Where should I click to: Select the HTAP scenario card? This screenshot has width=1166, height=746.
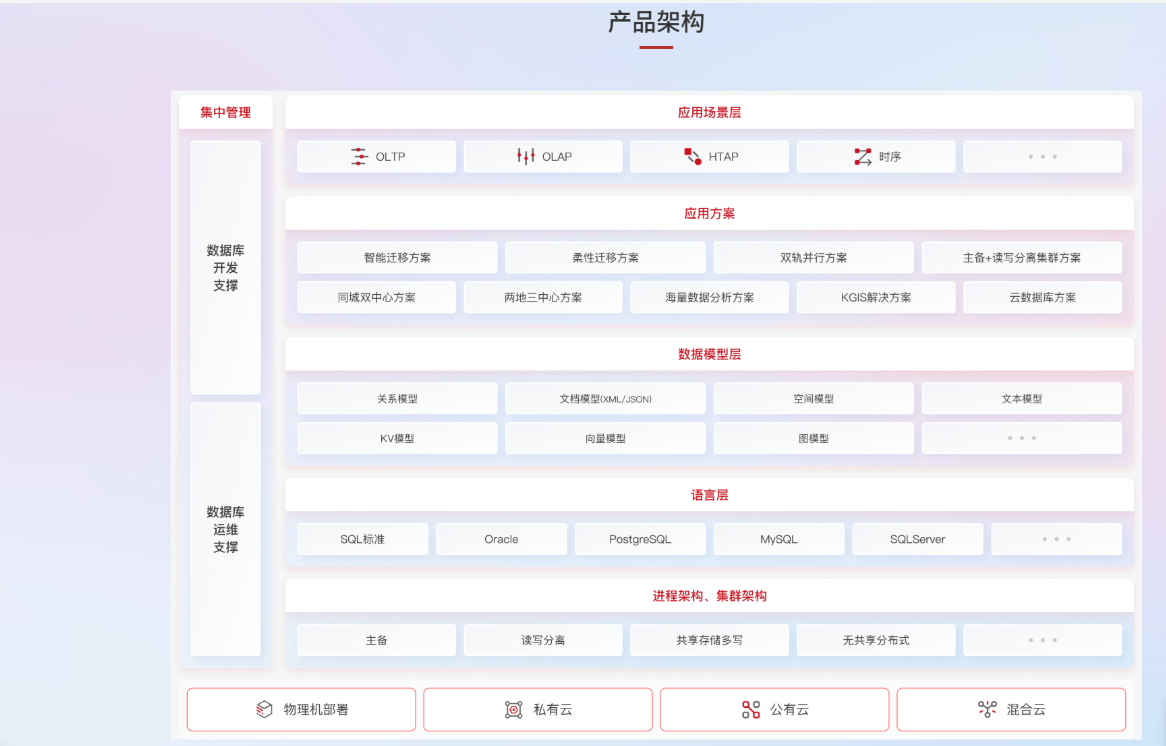tap(709, 157)
